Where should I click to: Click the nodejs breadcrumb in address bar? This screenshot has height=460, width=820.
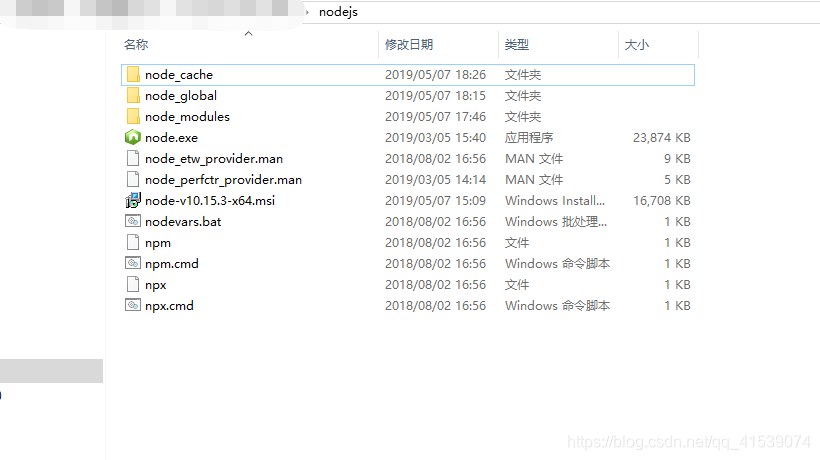tap(338, 12)
